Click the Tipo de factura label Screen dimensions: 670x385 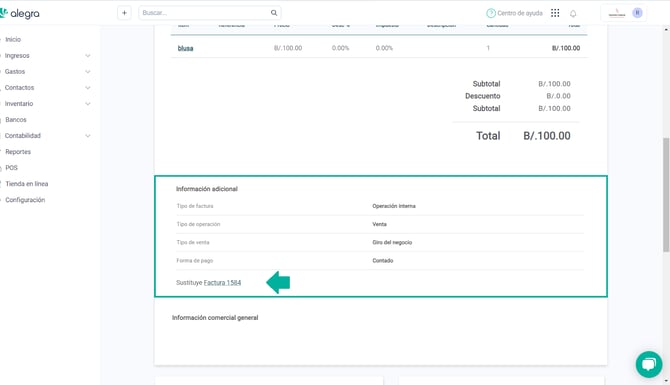pyautogui.click(x=195, y=206)
